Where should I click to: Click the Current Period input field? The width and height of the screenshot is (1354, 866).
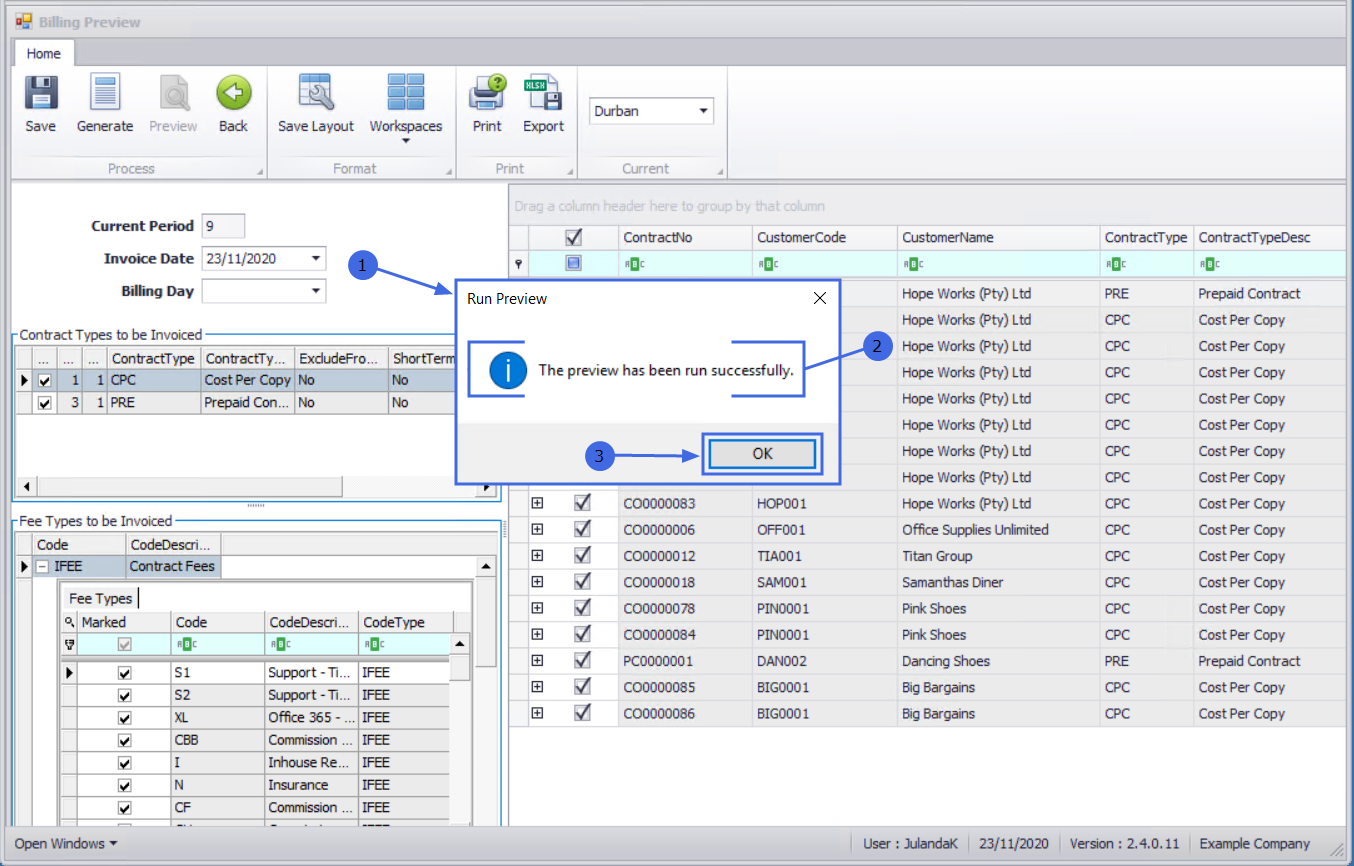coord(223,226)
